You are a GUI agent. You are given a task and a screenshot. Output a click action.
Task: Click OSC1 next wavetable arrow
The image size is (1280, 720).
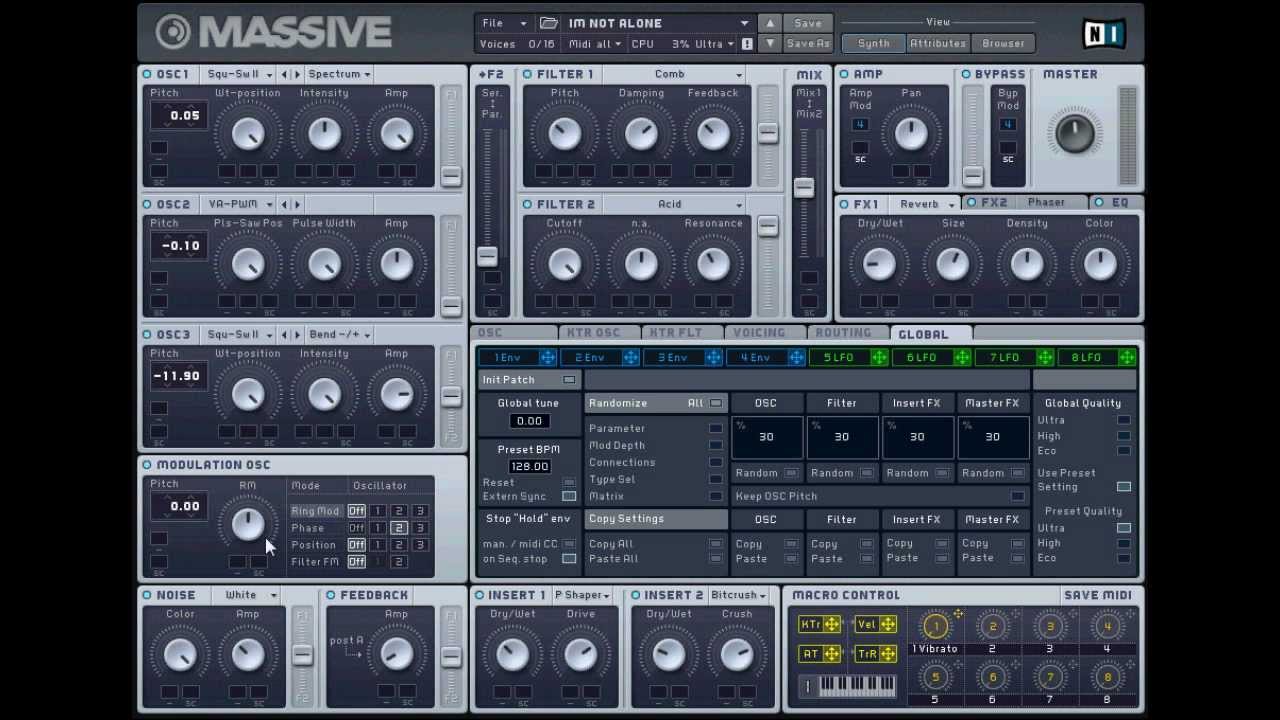click(x=297, y=74)
